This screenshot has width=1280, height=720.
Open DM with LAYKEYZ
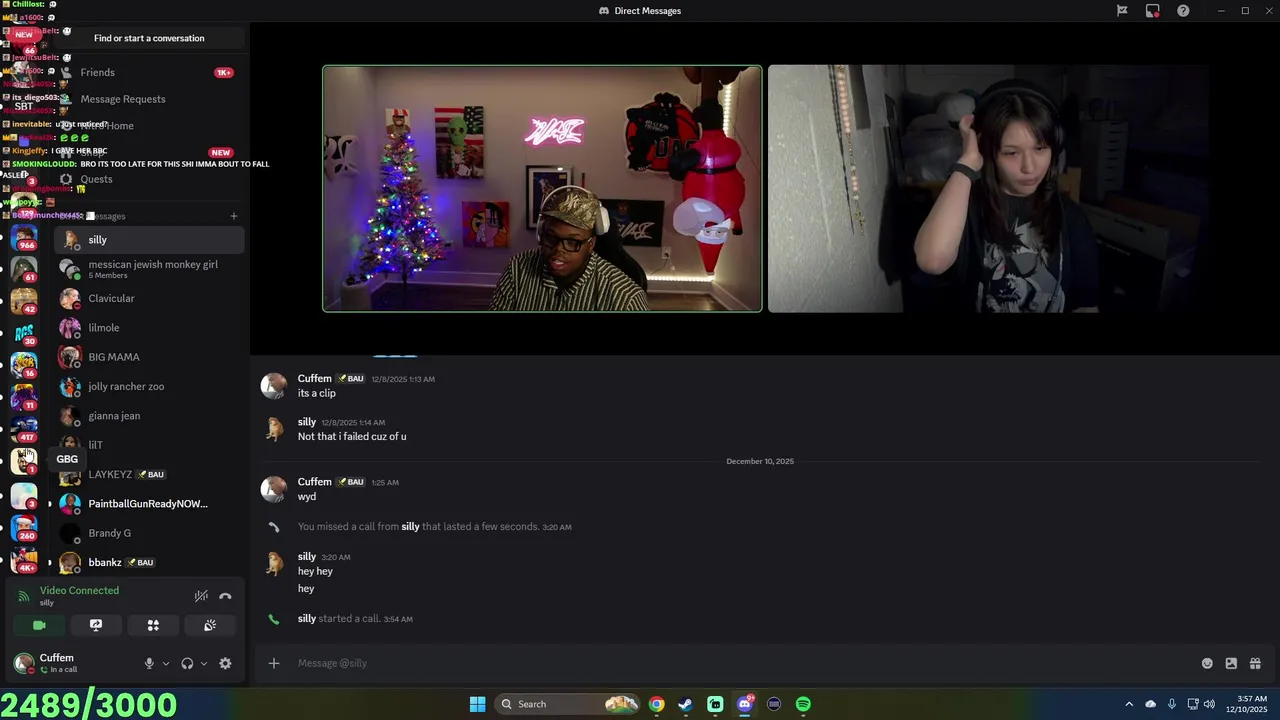pyautogui.click(x=148, y=474)
